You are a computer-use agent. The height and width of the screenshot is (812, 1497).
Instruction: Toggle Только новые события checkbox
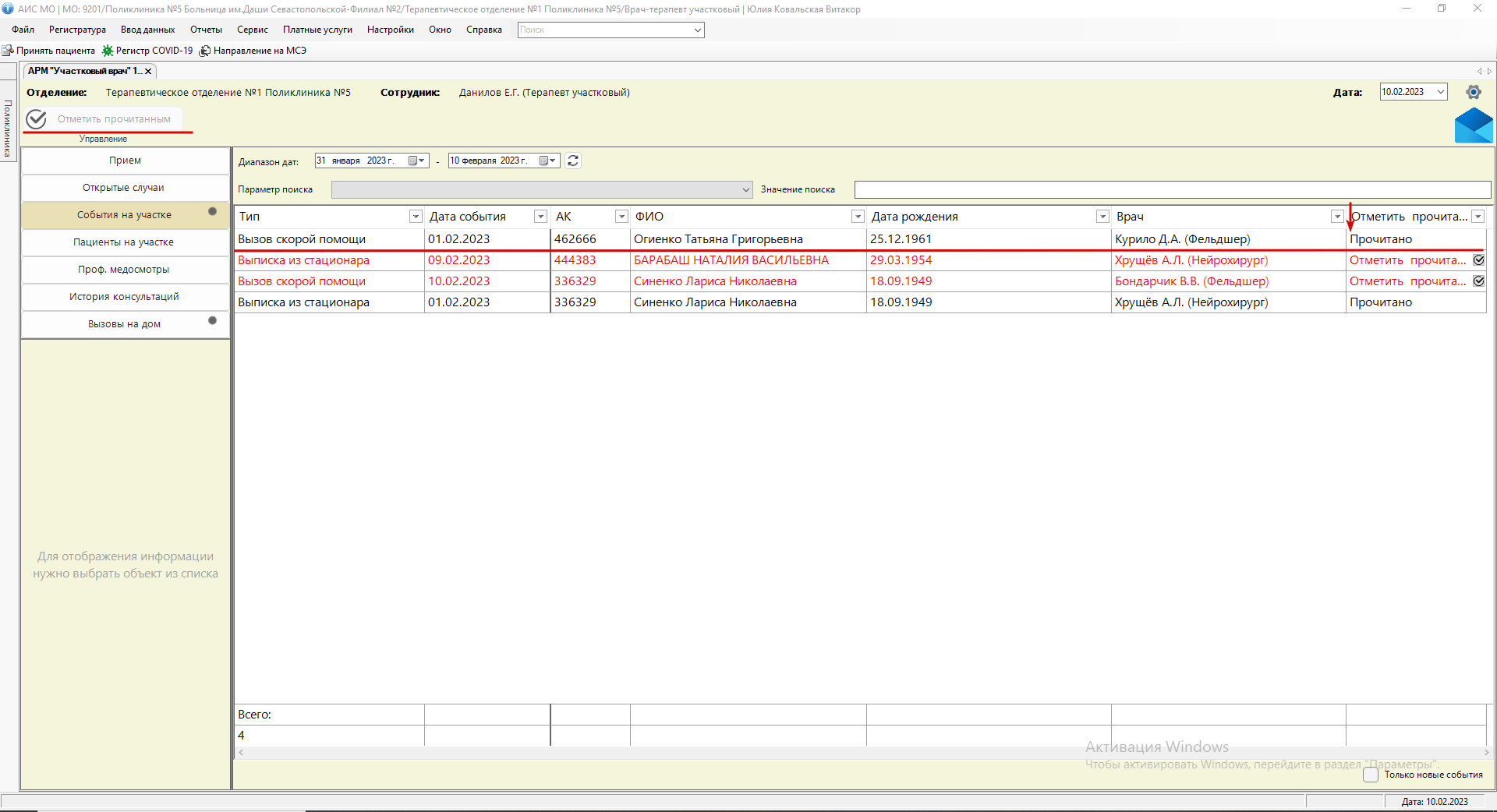click(1371, 775)
